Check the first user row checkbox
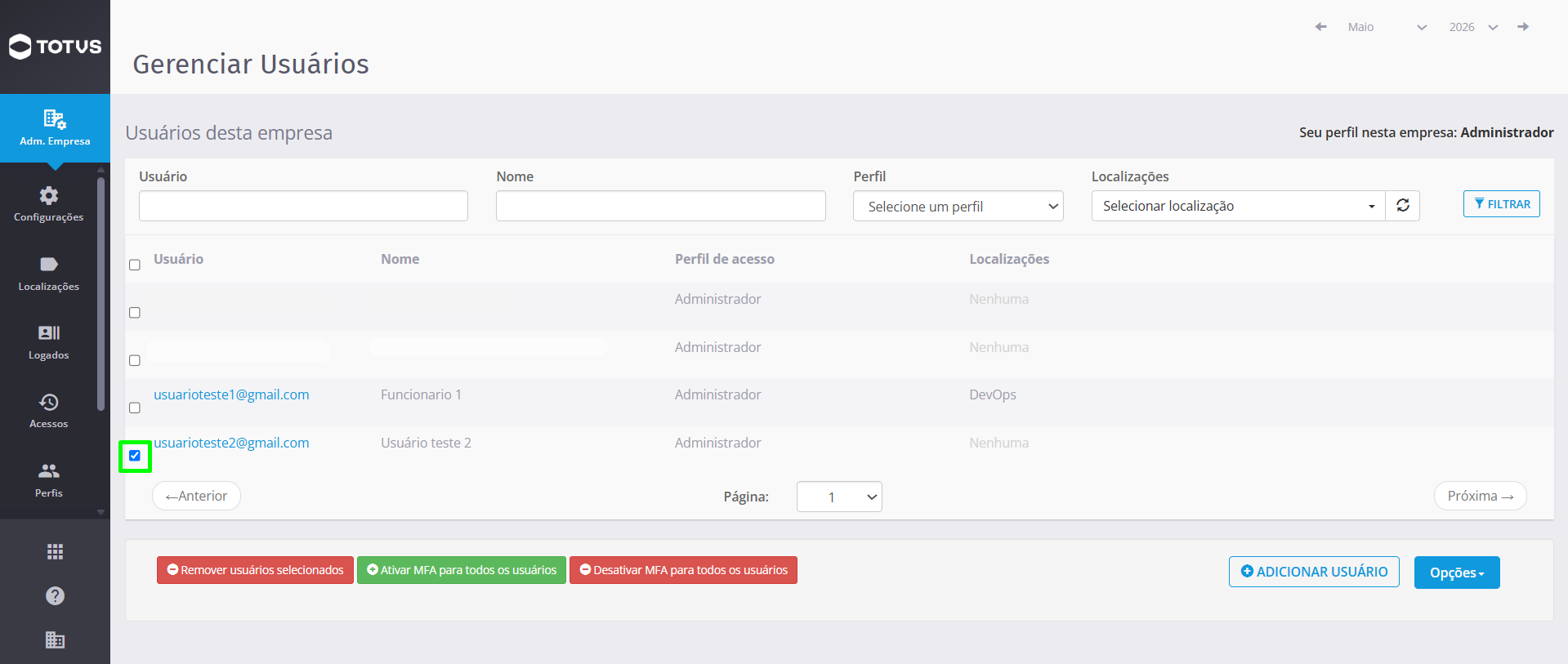Image resolution: width=1568 pixels, height=664 pixels. click(x=135, y=313)
